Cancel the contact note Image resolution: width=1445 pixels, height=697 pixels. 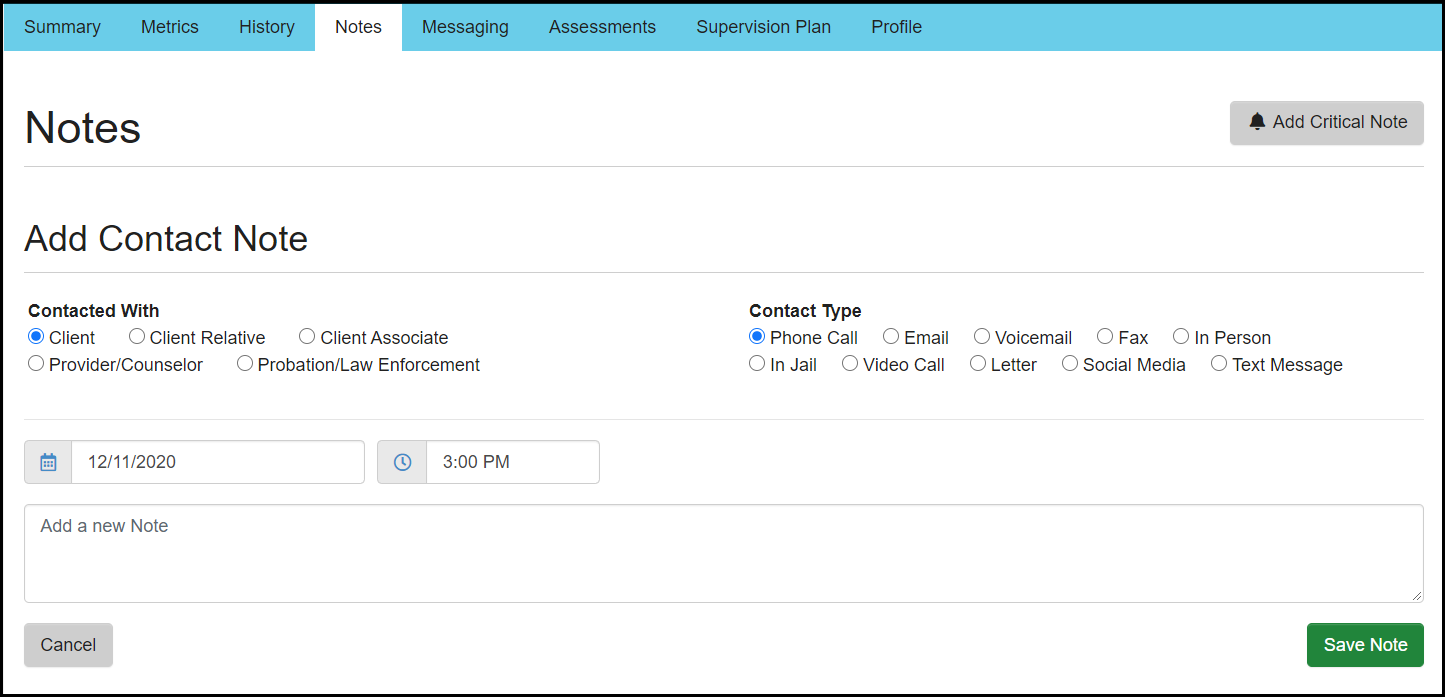[x=68, y=645]
